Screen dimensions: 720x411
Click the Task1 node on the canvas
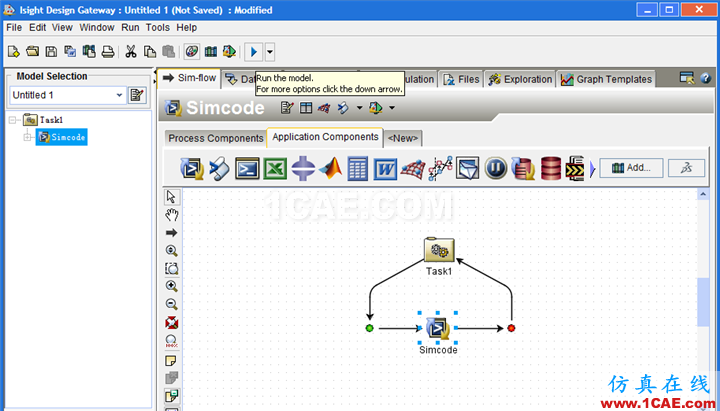(439, 250)
